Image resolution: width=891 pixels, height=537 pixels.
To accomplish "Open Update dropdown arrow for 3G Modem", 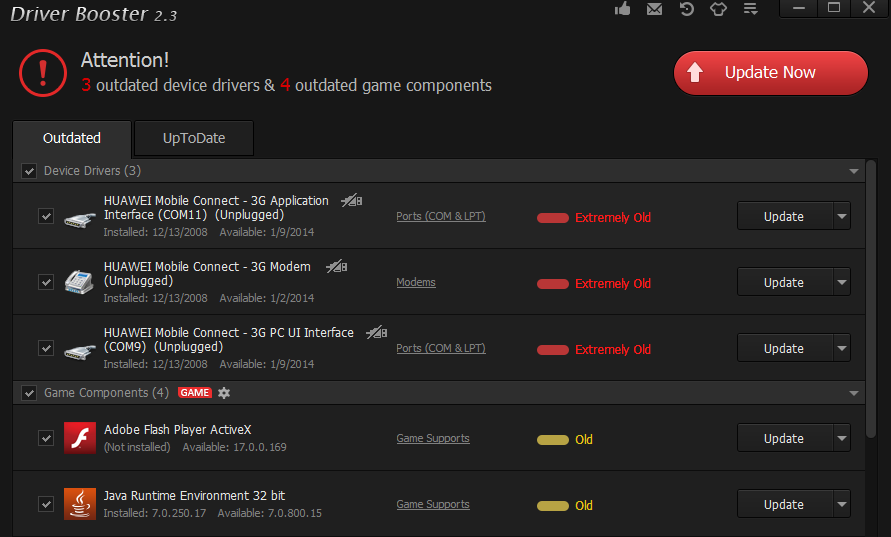I will coord(842,282).
